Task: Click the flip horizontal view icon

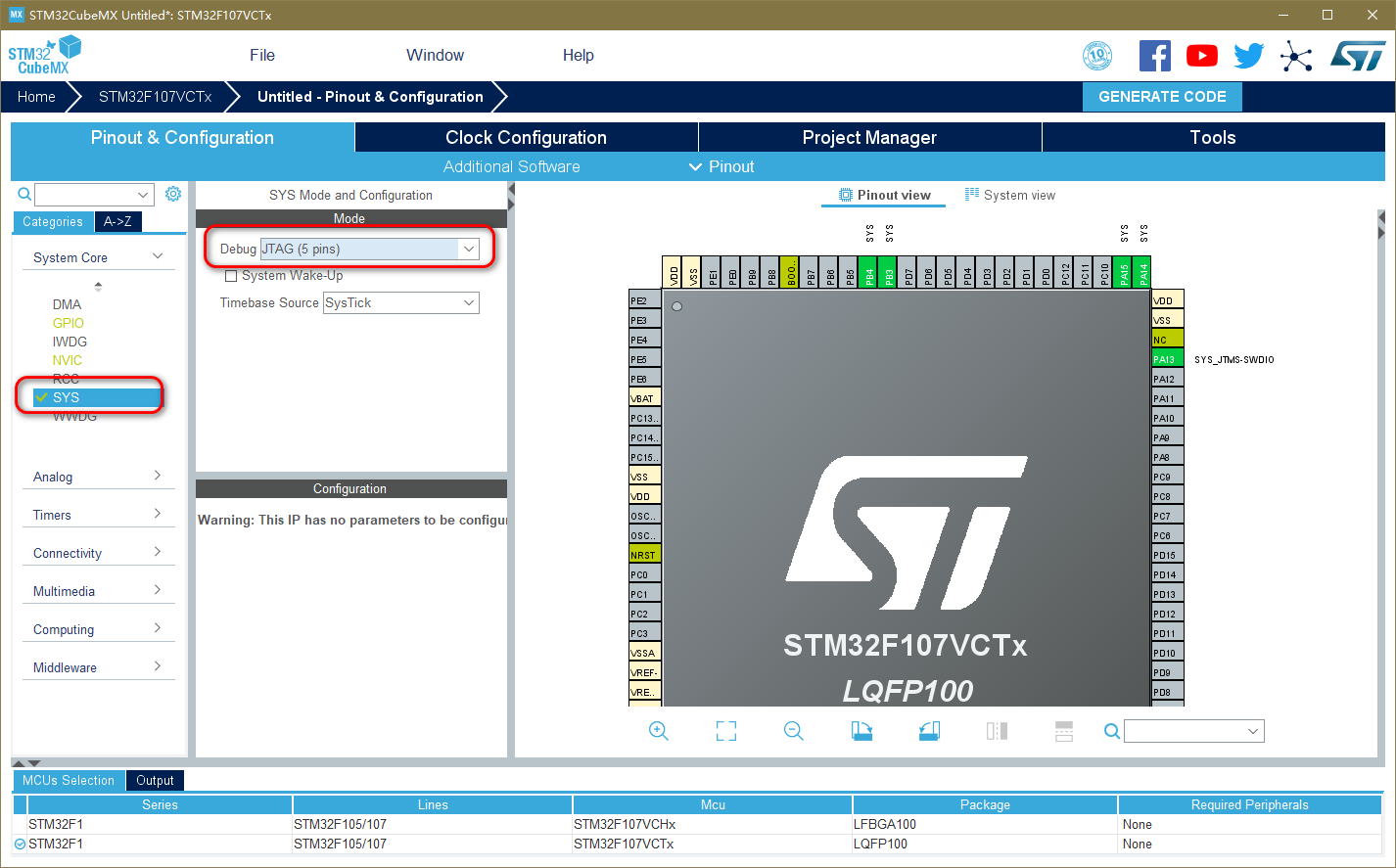Action: click(997, 731)
